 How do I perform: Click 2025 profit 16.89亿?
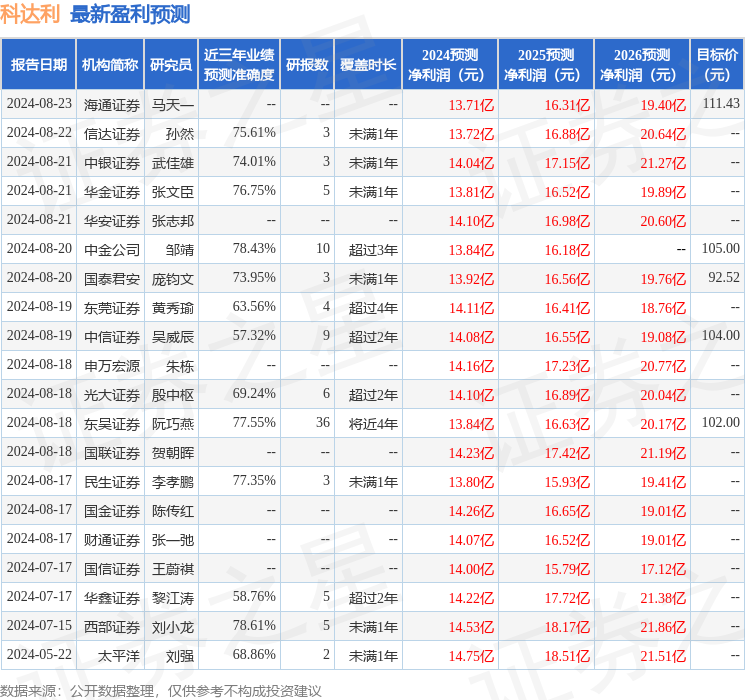[567, 395]
